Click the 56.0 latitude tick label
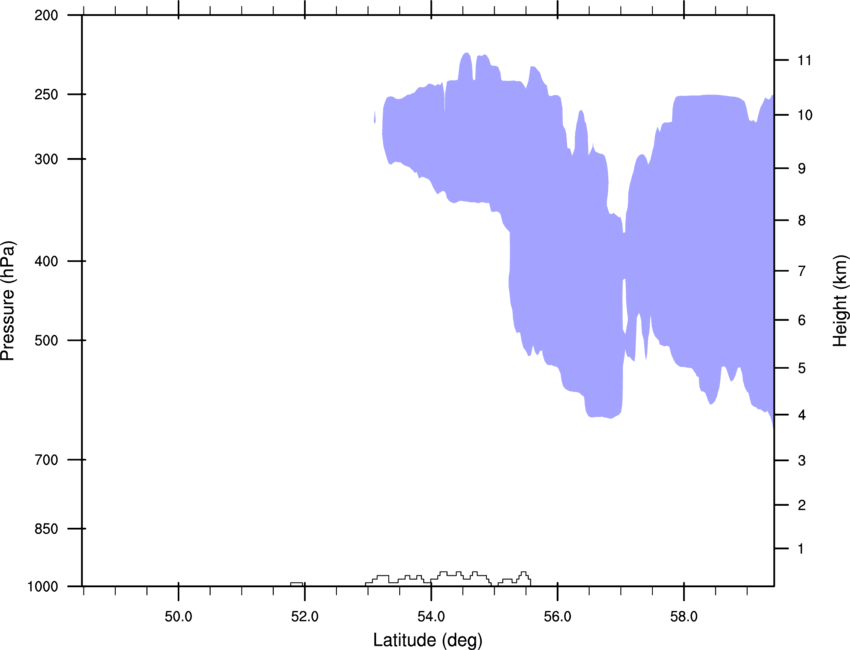Screen dimensions: 850x650 [x=557, y=617]
